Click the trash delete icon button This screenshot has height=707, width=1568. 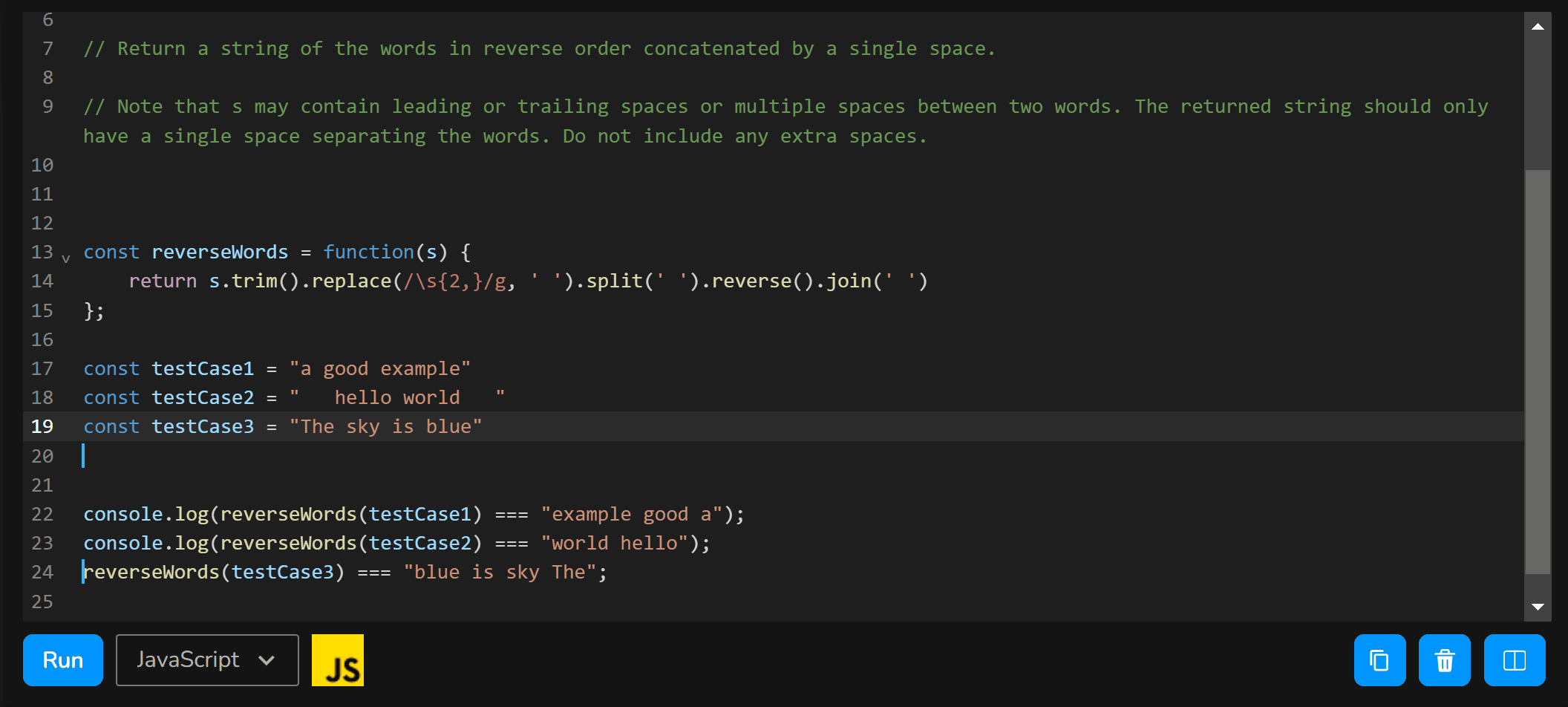click(1445, 659)
